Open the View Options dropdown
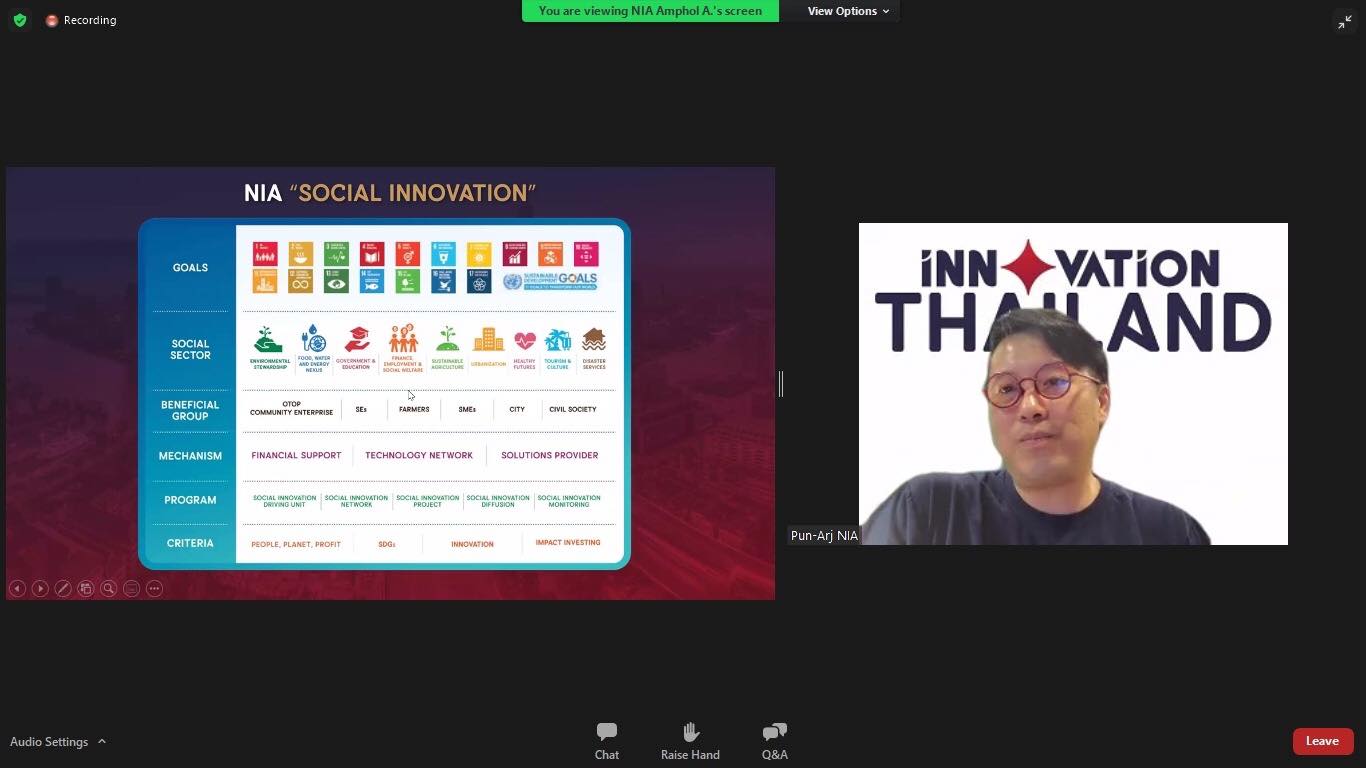Image resolution: width=1366 pixels, height=768 pixels. (848, 11)
